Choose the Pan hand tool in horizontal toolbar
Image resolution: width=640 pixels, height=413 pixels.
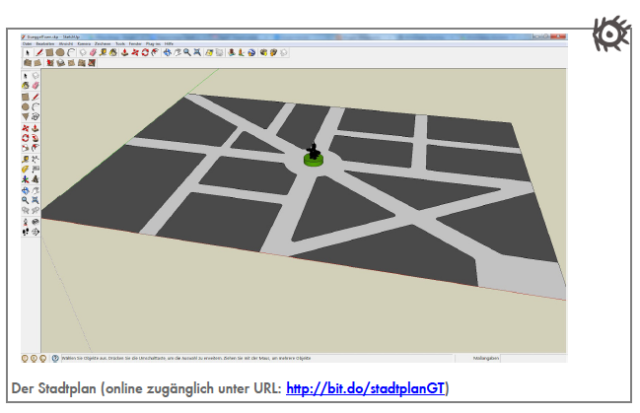pyautogui.click(x=178, y=52)
